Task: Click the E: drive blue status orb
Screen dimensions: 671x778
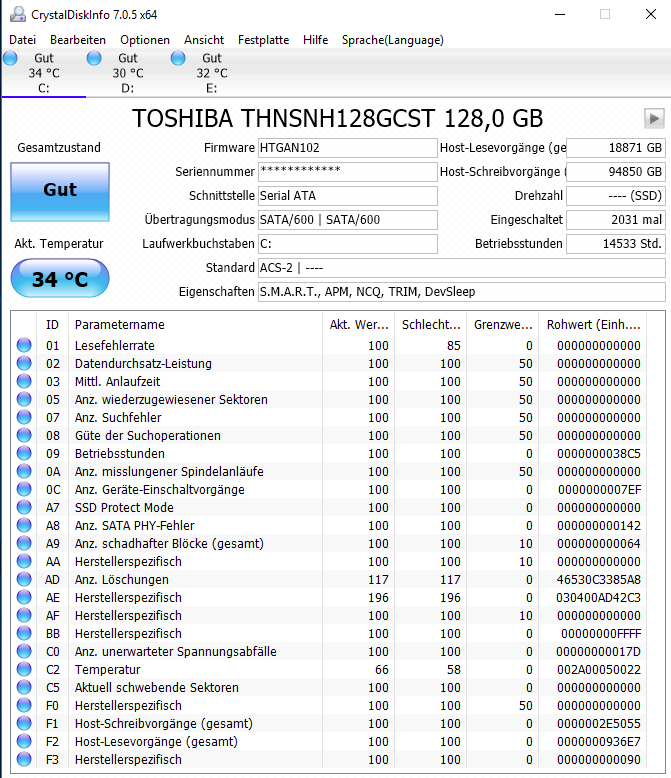Action: (178, 58)
